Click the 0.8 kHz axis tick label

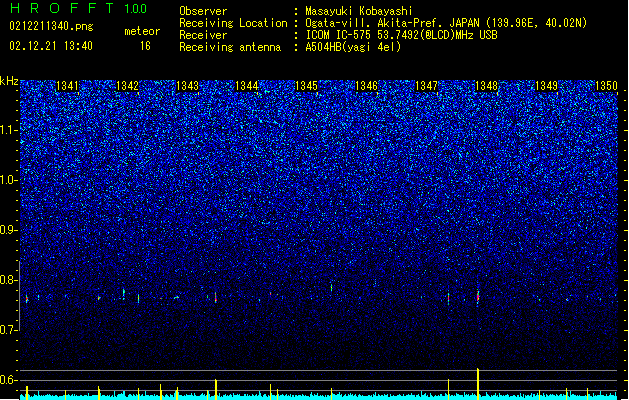[x=8, y=280]
